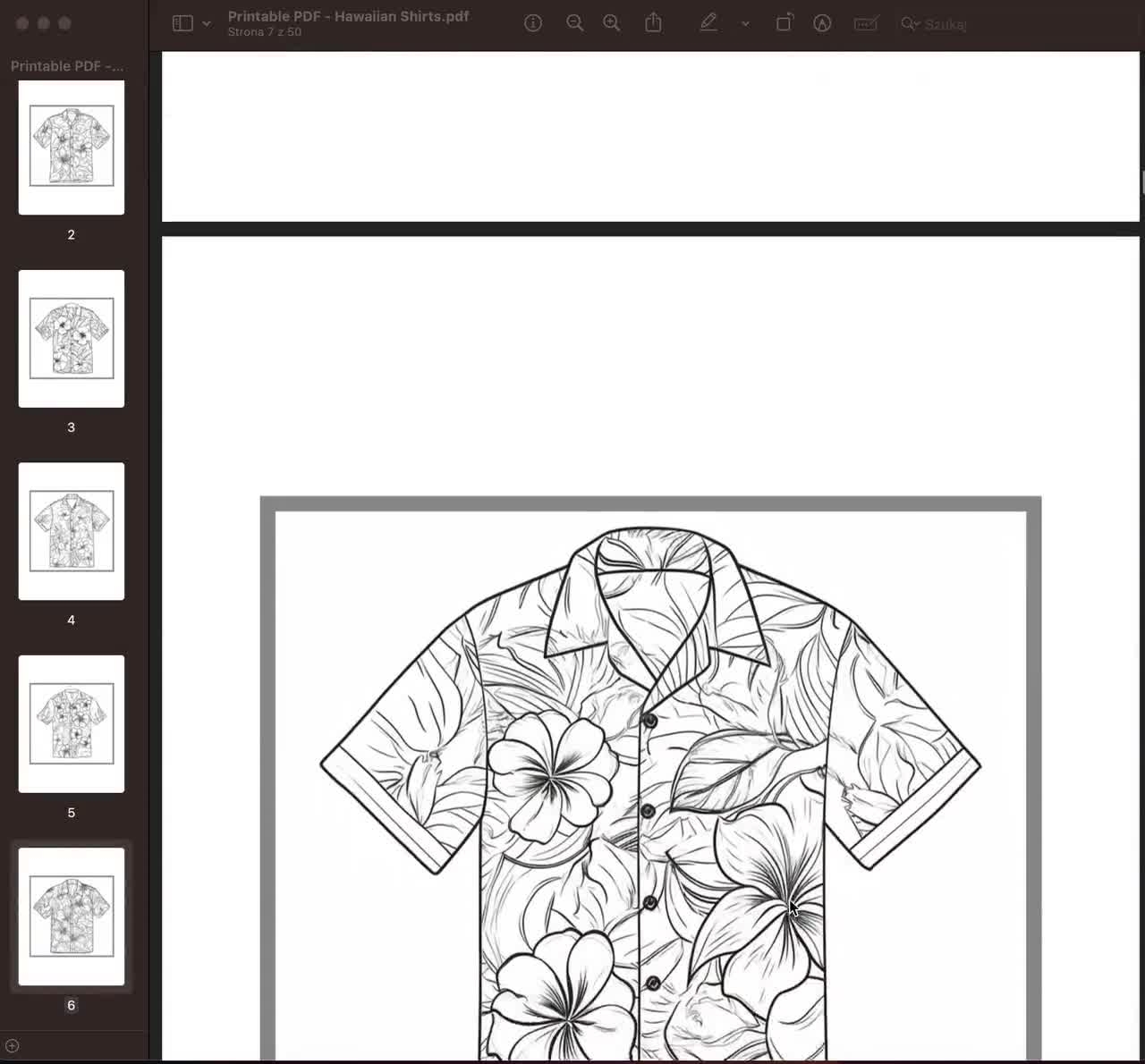
Task: Open page 6 from the sidebar
Action: click(71, 916)
